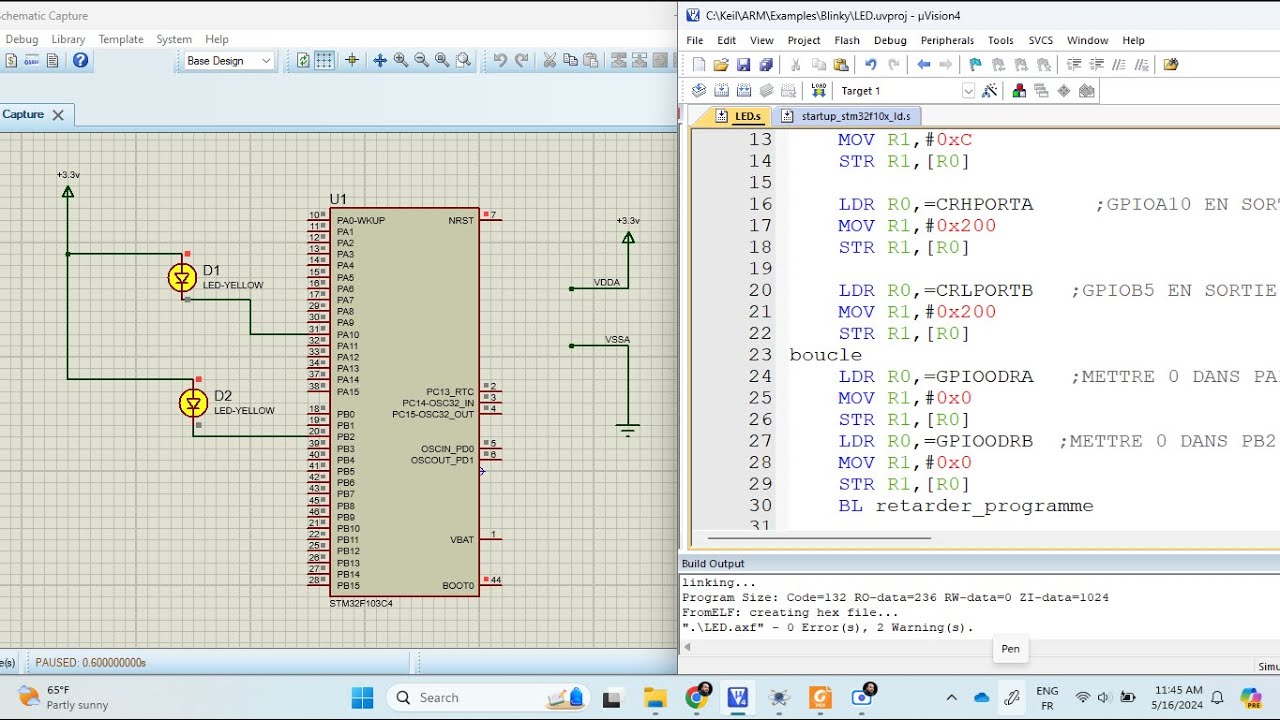Image resolution: width=1280 pixels, height=720 pixels.
Task: Build target files in µVision
Action: click(x=721, y=91)
